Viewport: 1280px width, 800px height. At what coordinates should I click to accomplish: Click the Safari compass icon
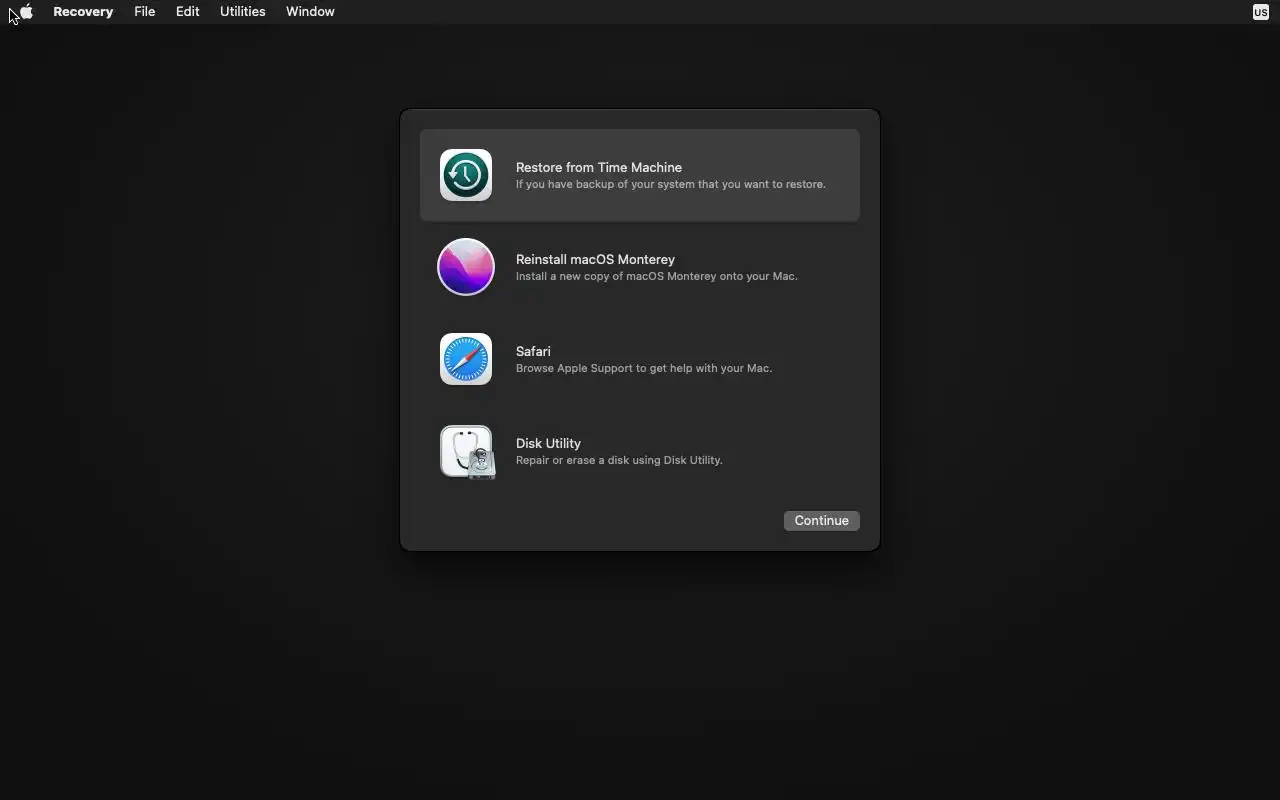click(x=466, y=359)
